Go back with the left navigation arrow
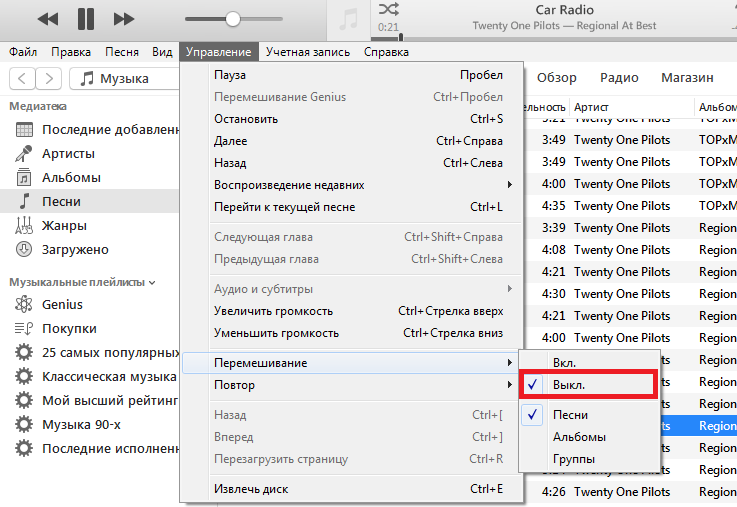This screenshot has width=737, height=507. [22, 78]
